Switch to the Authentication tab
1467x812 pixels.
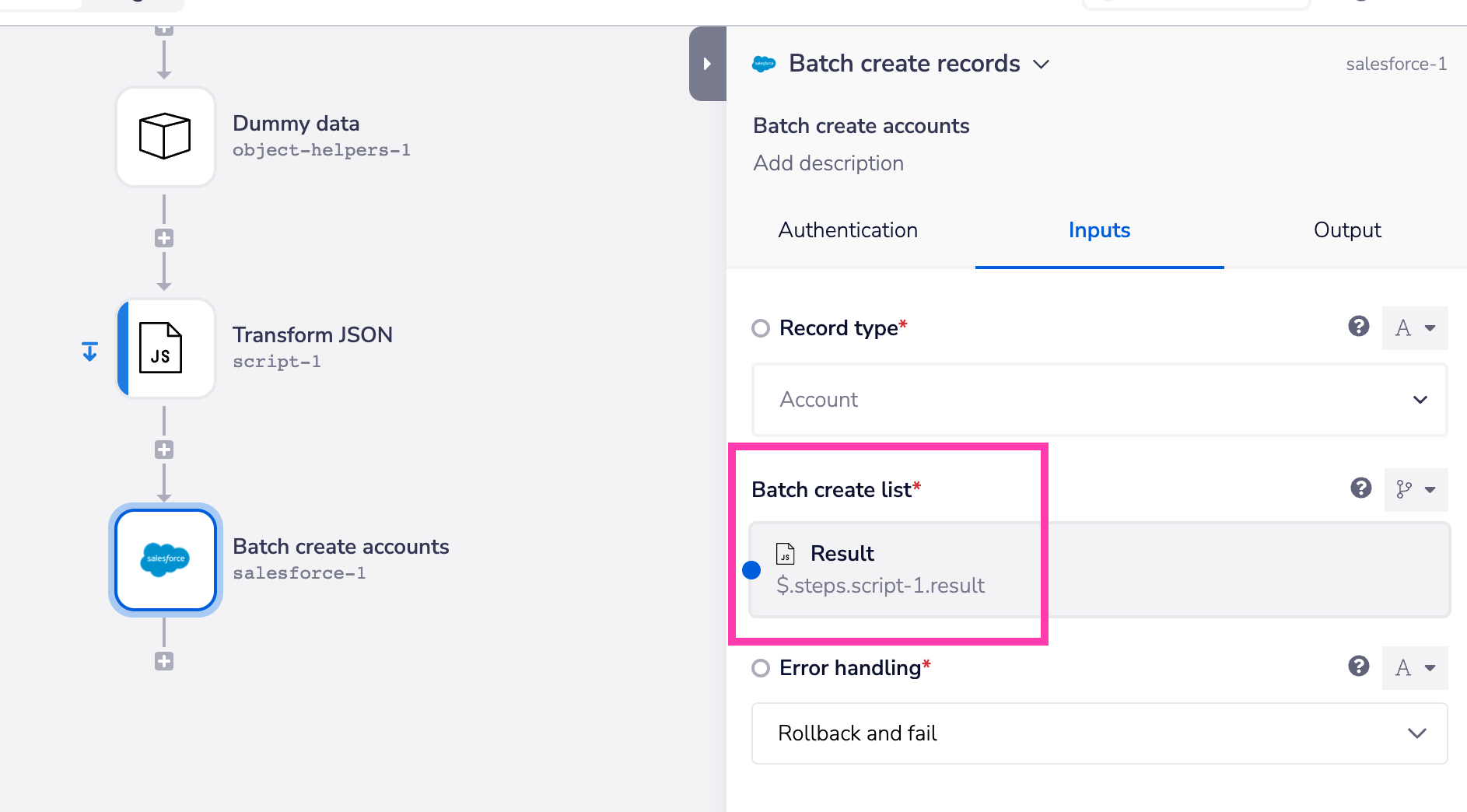click(x=848, y=230)
